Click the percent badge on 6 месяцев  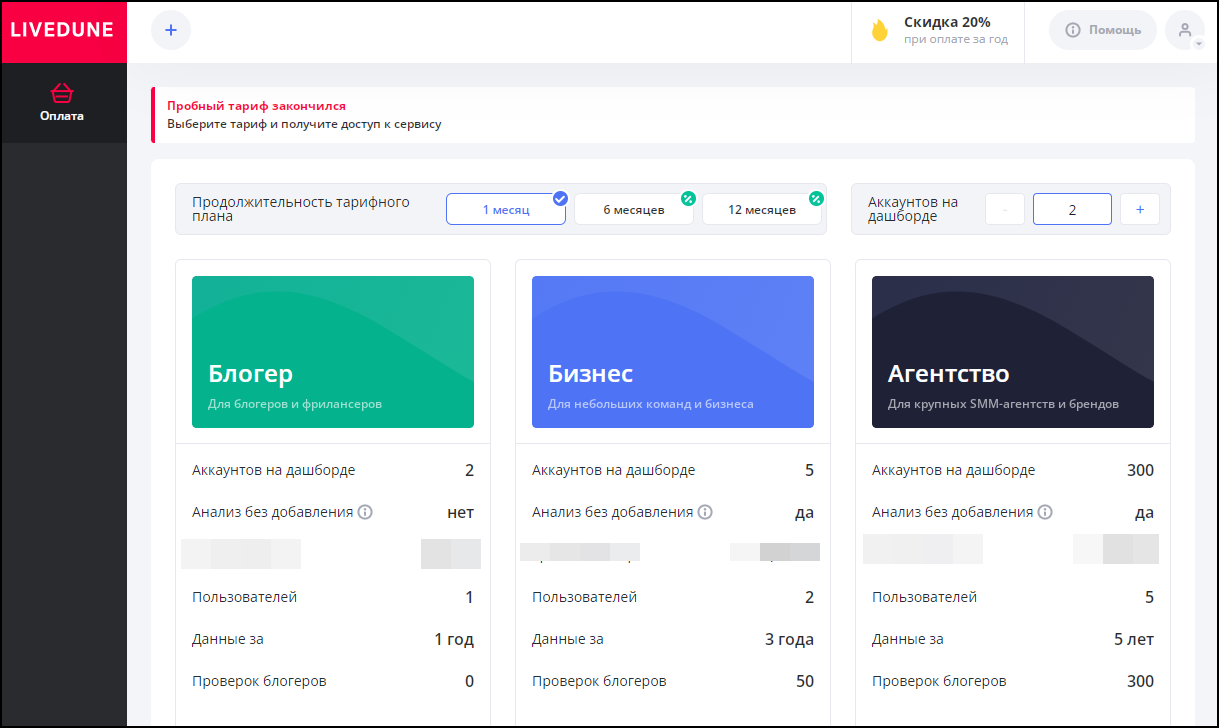coord(688,198)
